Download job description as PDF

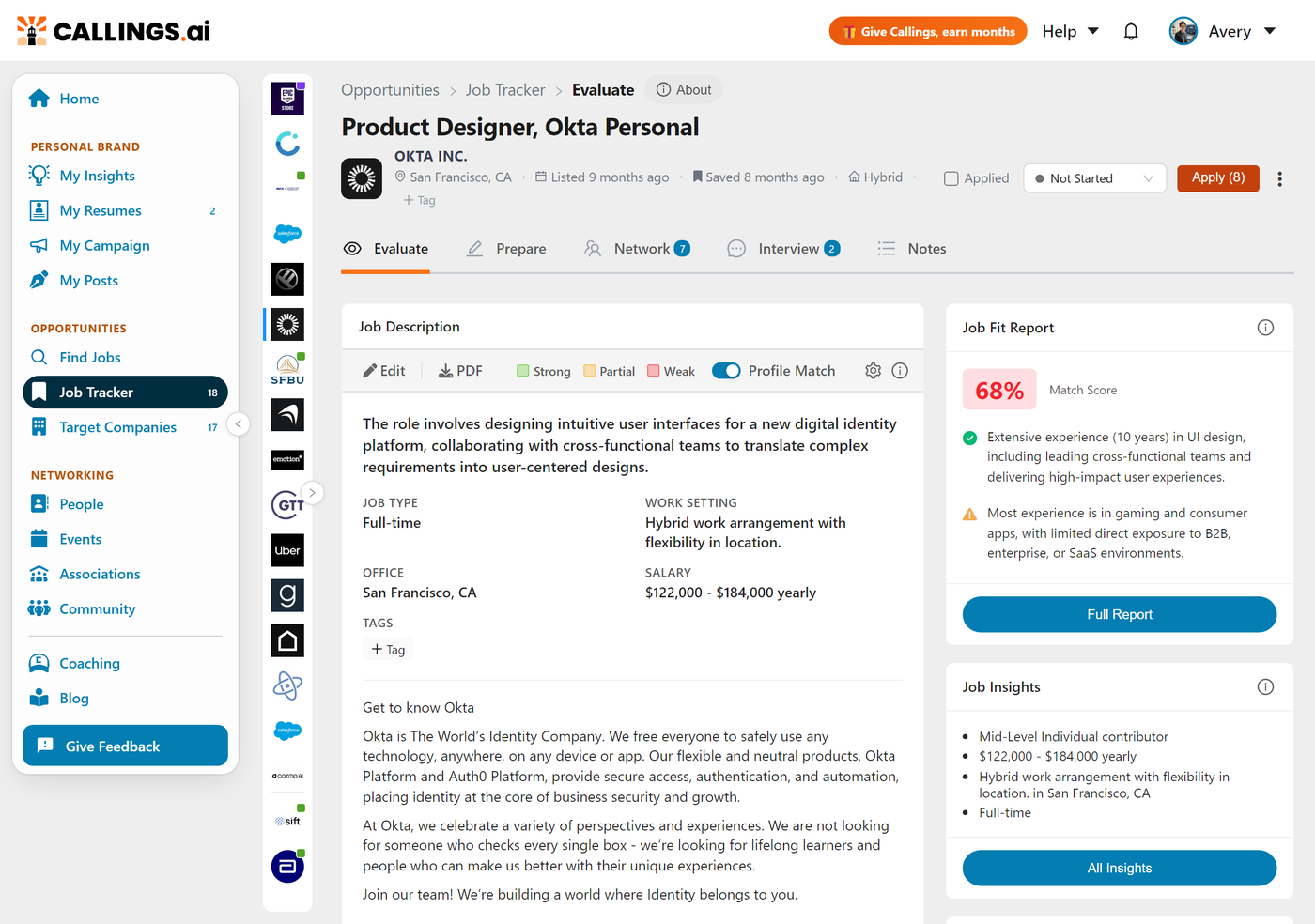click(x=460, y=371)
